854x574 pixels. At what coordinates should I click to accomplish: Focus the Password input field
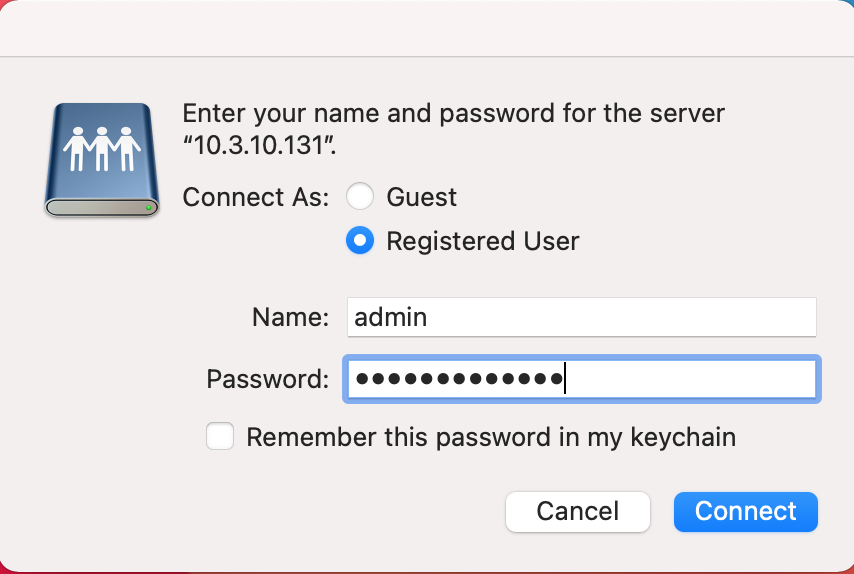coord(582,378)
